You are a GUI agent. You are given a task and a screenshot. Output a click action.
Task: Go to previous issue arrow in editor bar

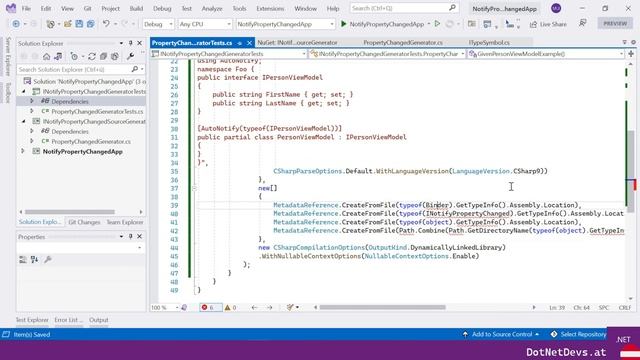(x=254, y=307)
